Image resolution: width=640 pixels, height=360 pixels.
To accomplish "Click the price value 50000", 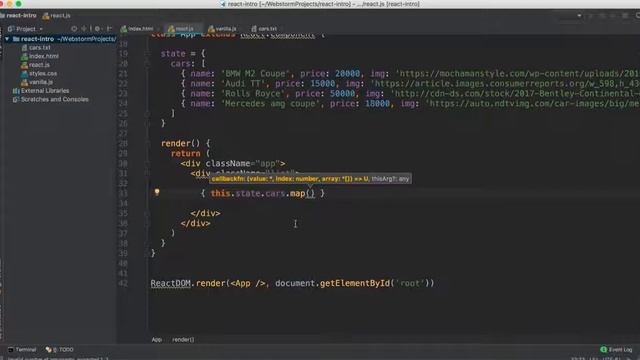I will pyautogui.click(x=342, y=94).
